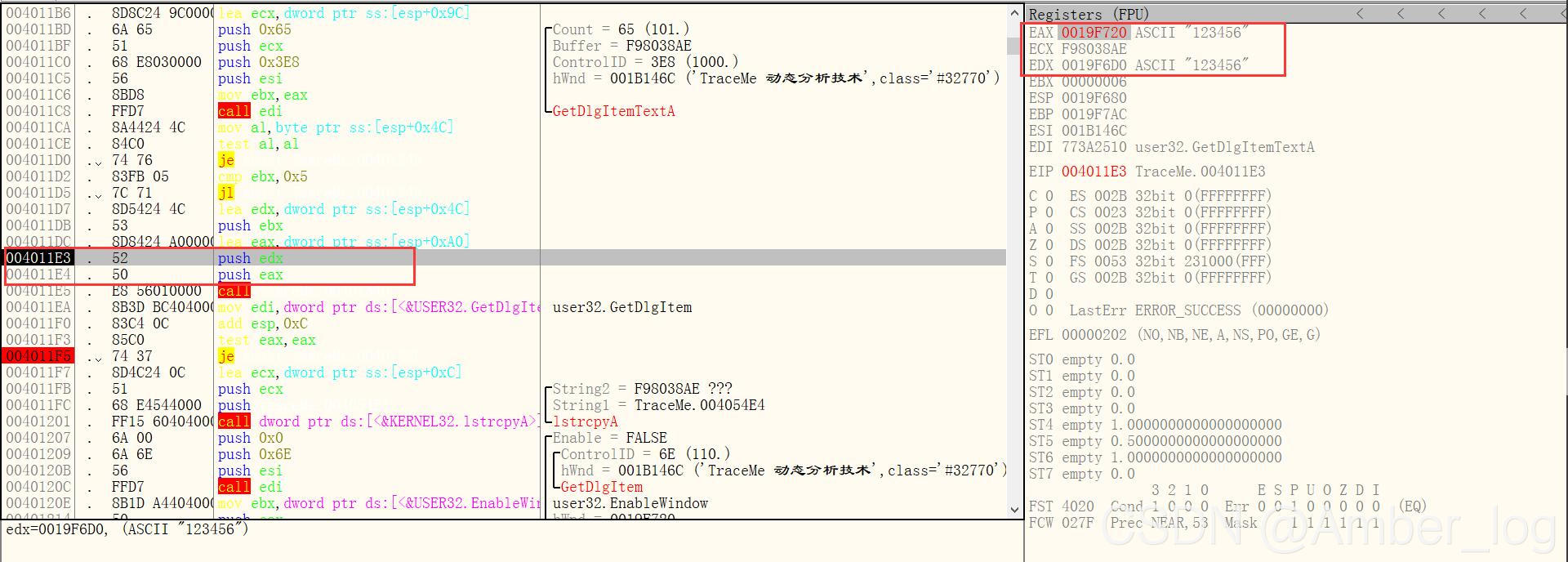Select the add esp,0xC instruction
Viewport: 1568px width, 562px height.
(x=262, y=323)
